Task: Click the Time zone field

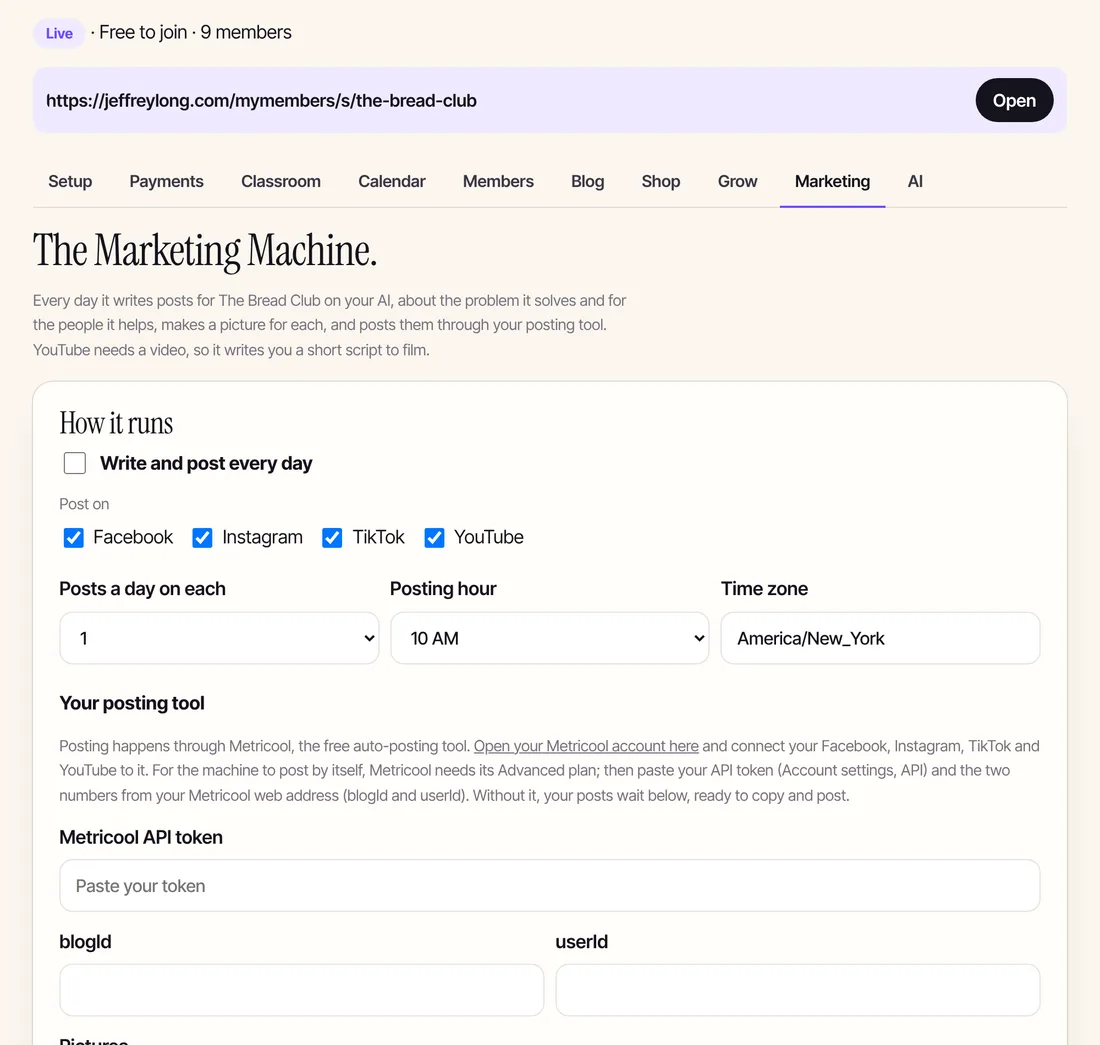Action: click(880, 638)
